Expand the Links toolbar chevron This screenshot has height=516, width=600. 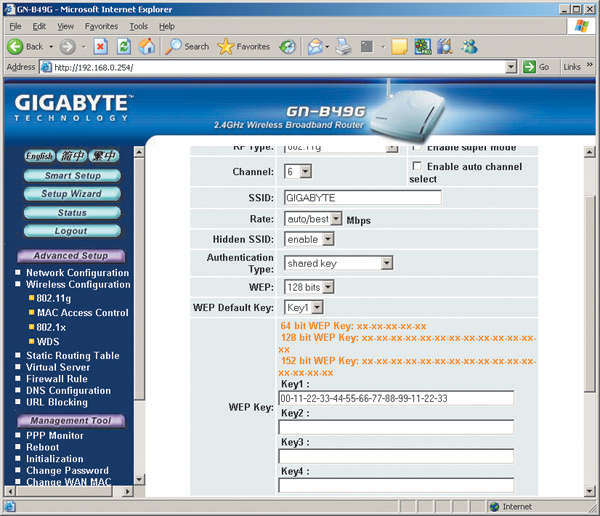click(590, 65)
